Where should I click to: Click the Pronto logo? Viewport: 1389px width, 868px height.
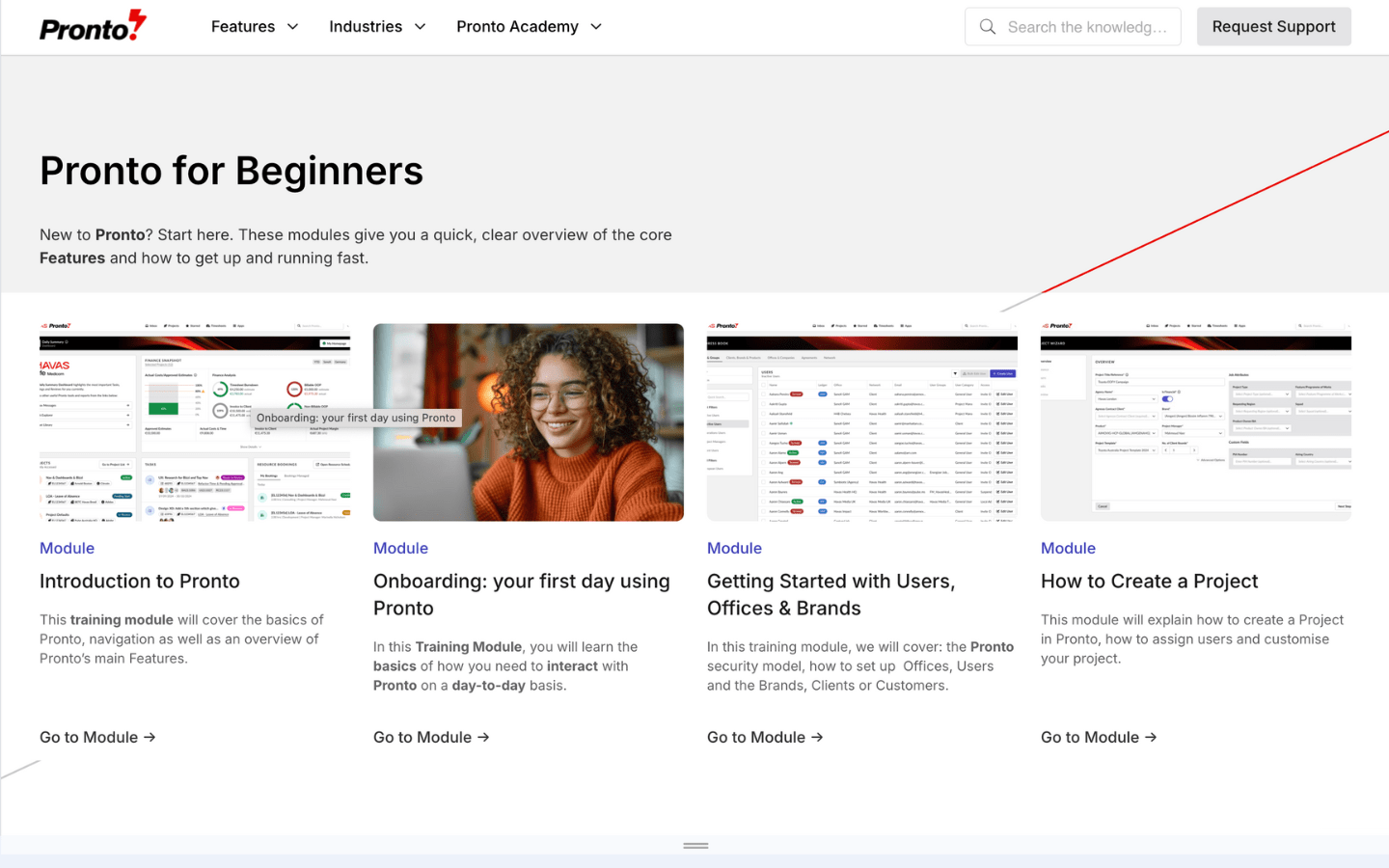click(93, 26)
